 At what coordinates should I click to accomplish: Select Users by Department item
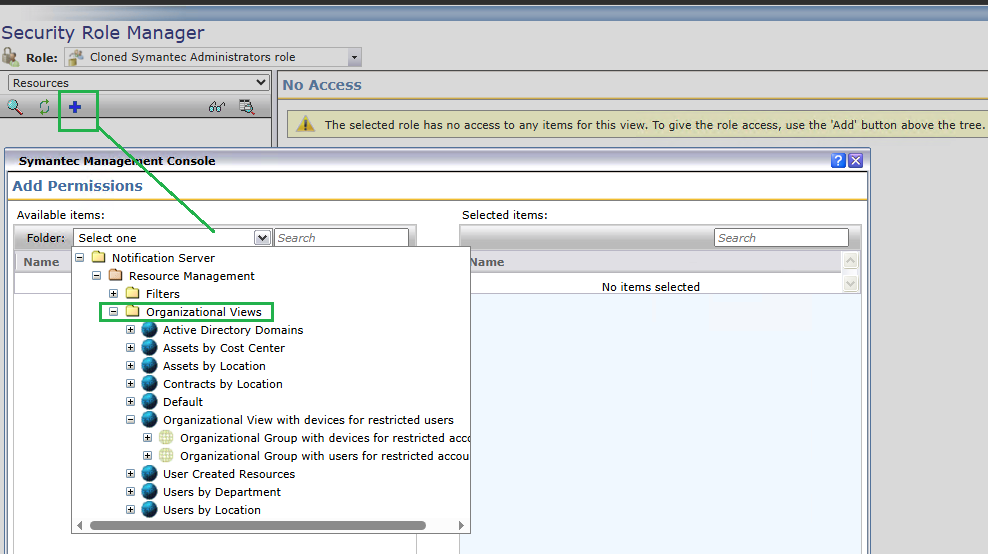point(222,492)
